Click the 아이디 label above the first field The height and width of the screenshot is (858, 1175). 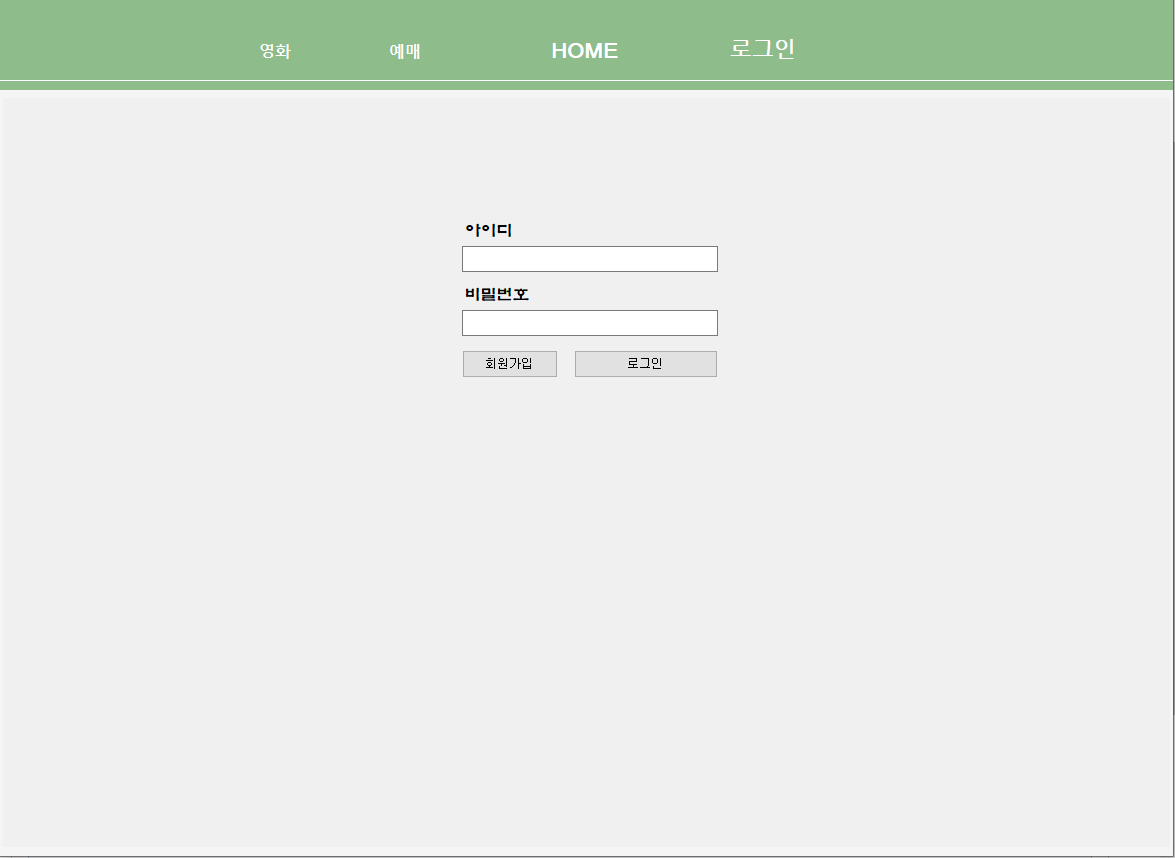coord(486,229)
